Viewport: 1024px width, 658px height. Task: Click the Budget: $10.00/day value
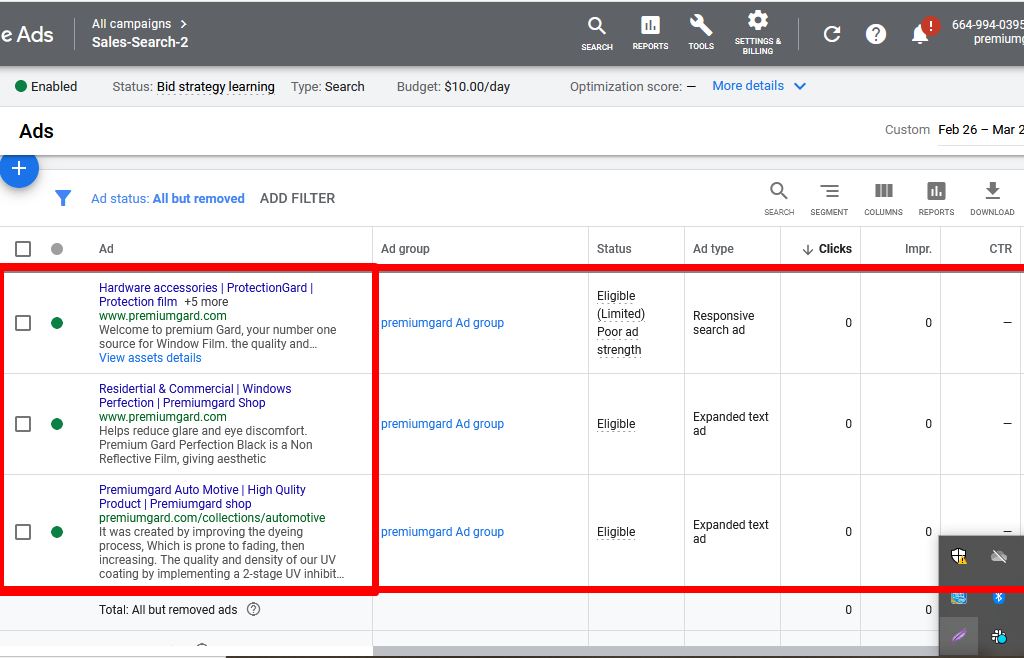point(477,87)
